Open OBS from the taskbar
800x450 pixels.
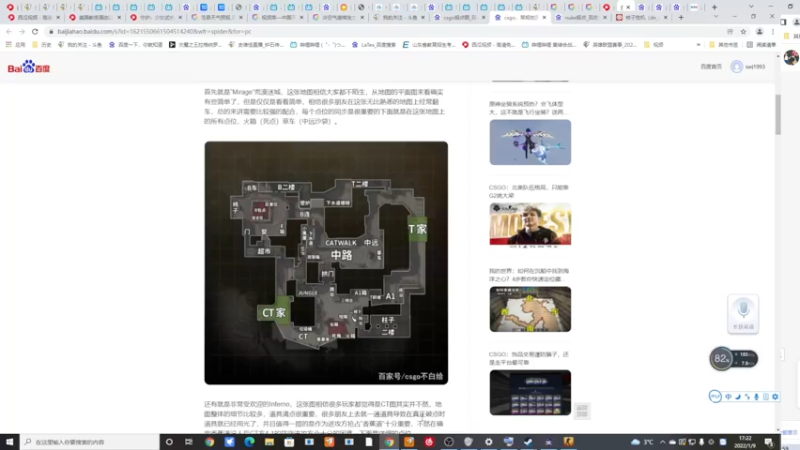point(448,442)
